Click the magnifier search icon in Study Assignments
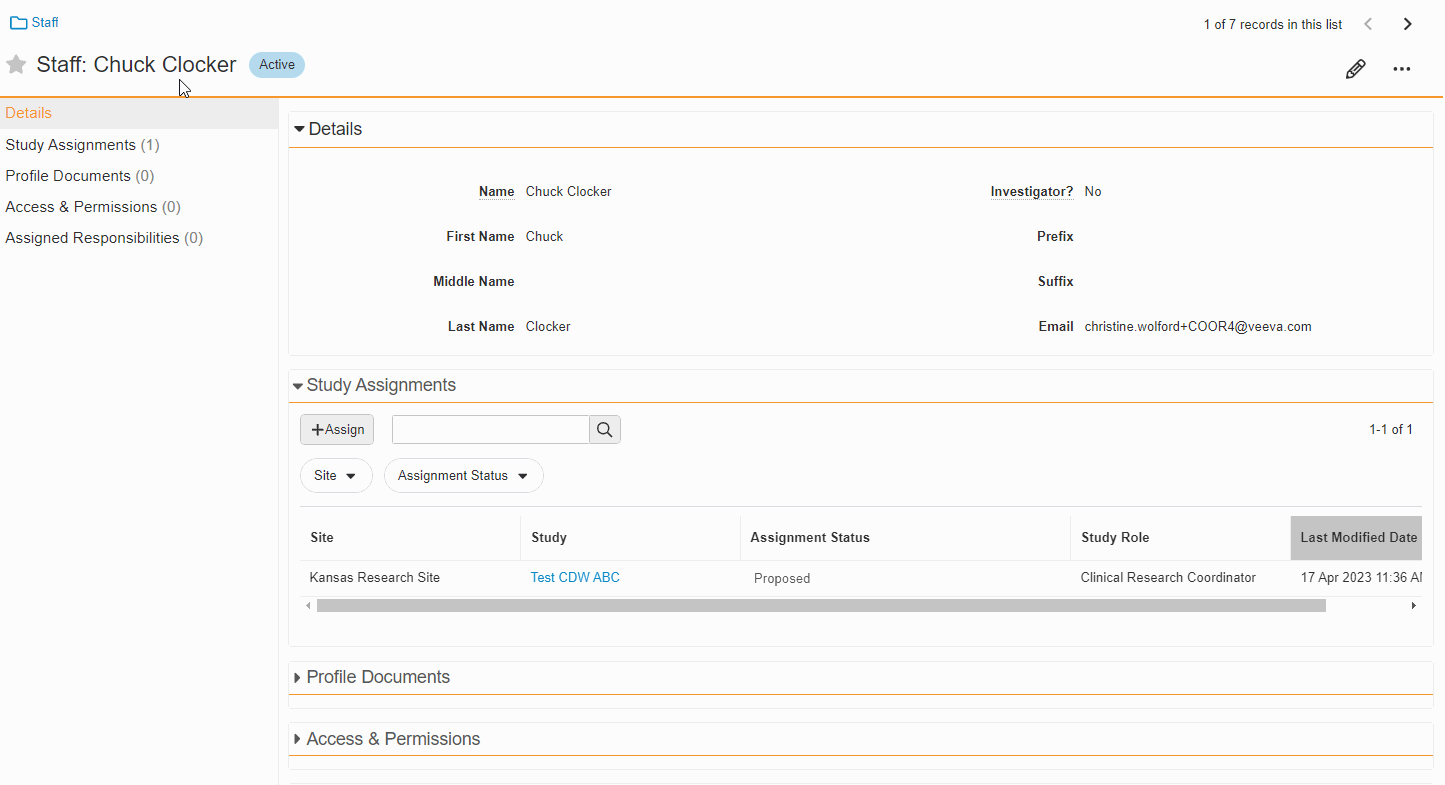1445x785 pixels. [605, 430]
